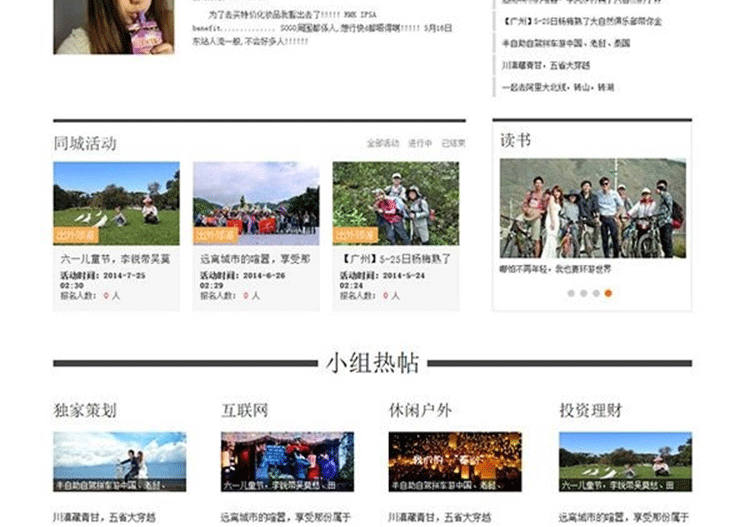The width and height of the screenshot is (750, 527).
Task: Open 川滇藏青甘，五省大穿越 under 休闲户外
Action: pyautogui.click(x=440, y=517)
